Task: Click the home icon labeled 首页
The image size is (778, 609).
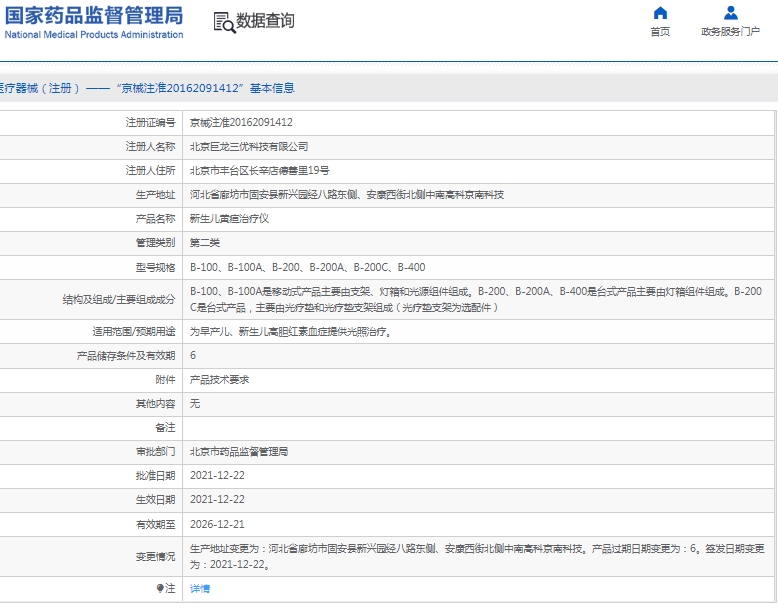Action: click(660, 12)
